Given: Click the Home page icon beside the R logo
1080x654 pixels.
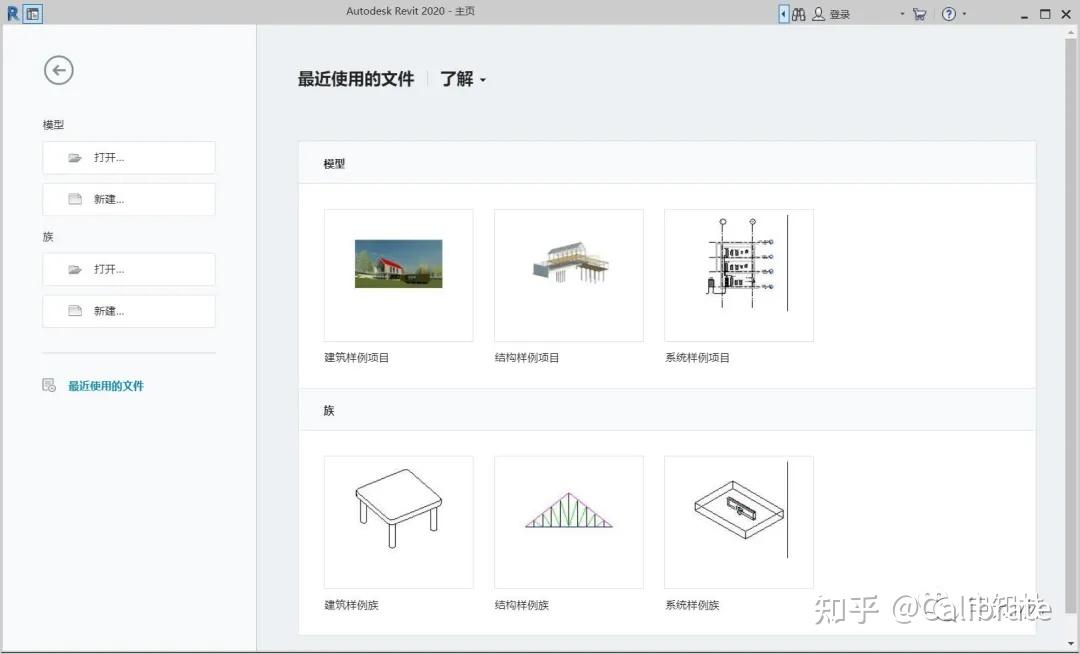Looking at the screenshot, I should coord(32,13).
